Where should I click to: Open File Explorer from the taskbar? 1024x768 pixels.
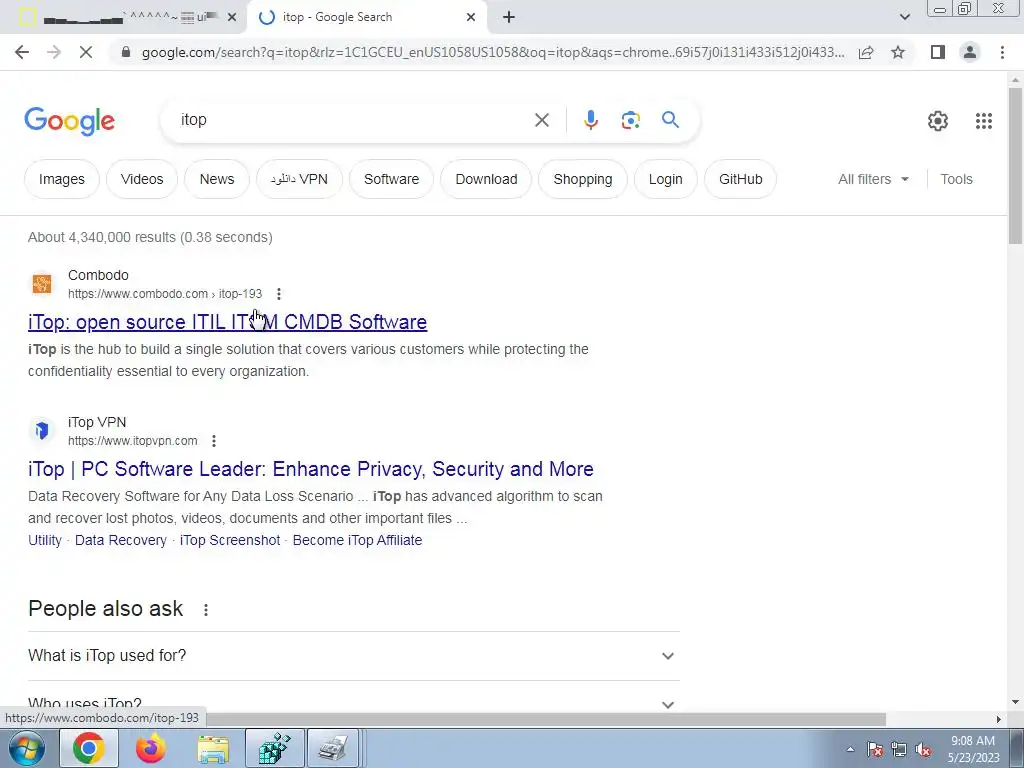pos(213,748)
